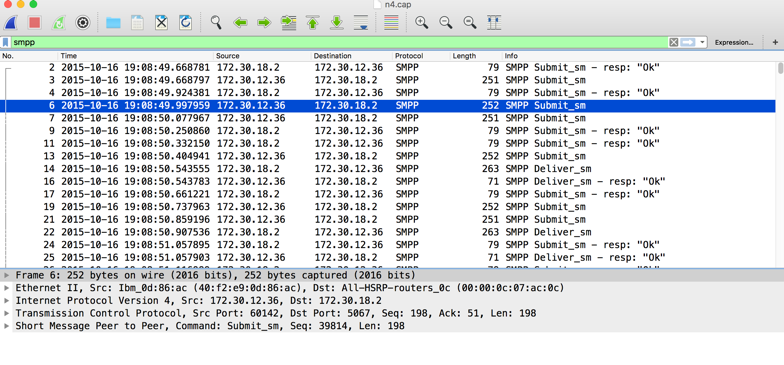
Task: Click into the smpp filter field
Action: point(339,42)
